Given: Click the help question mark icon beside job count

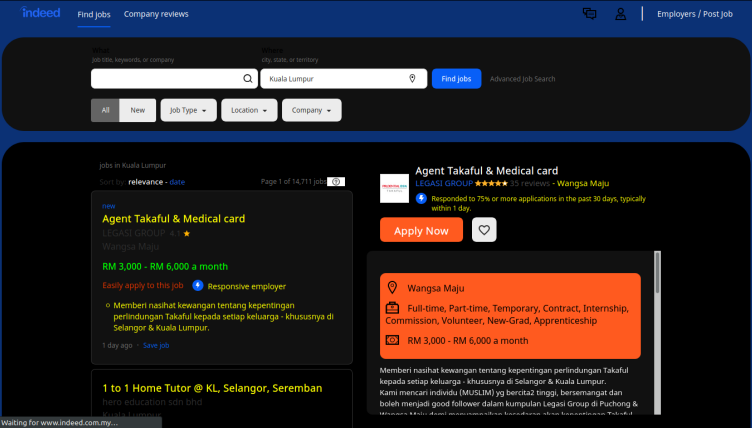Looking at the screenshot, I should tap(336, 182).
